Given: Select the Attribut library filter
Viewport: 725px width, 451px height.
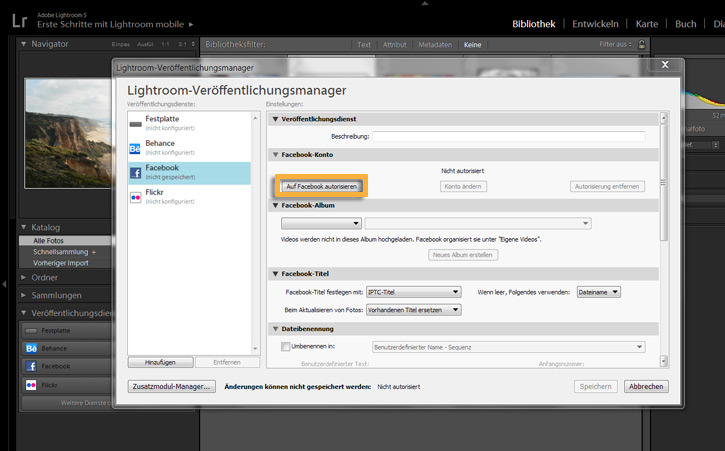Looking at the screenshot, I should [394, 45].
